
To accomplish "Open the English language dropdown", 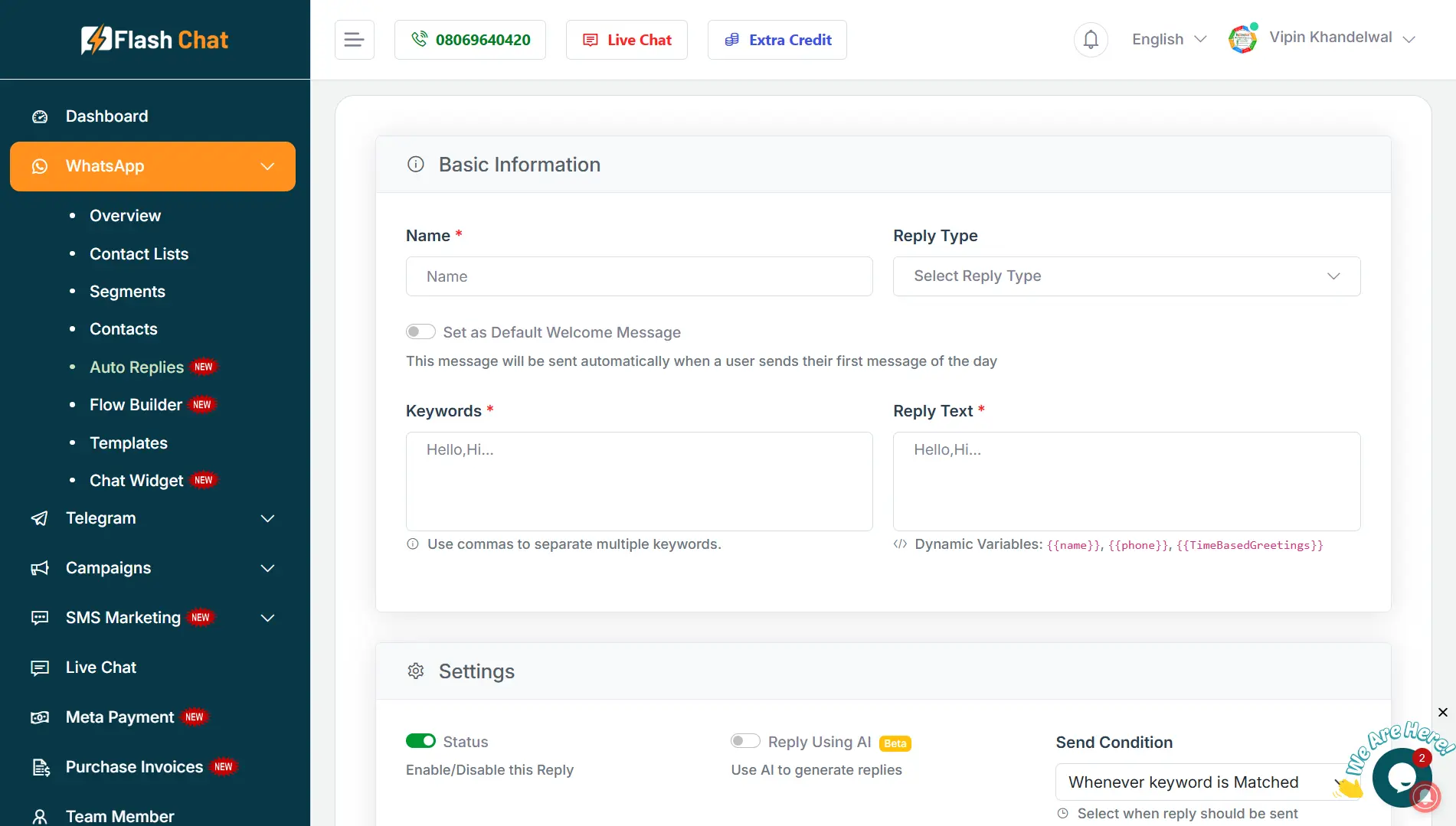I will click(x=1169, y=40).
